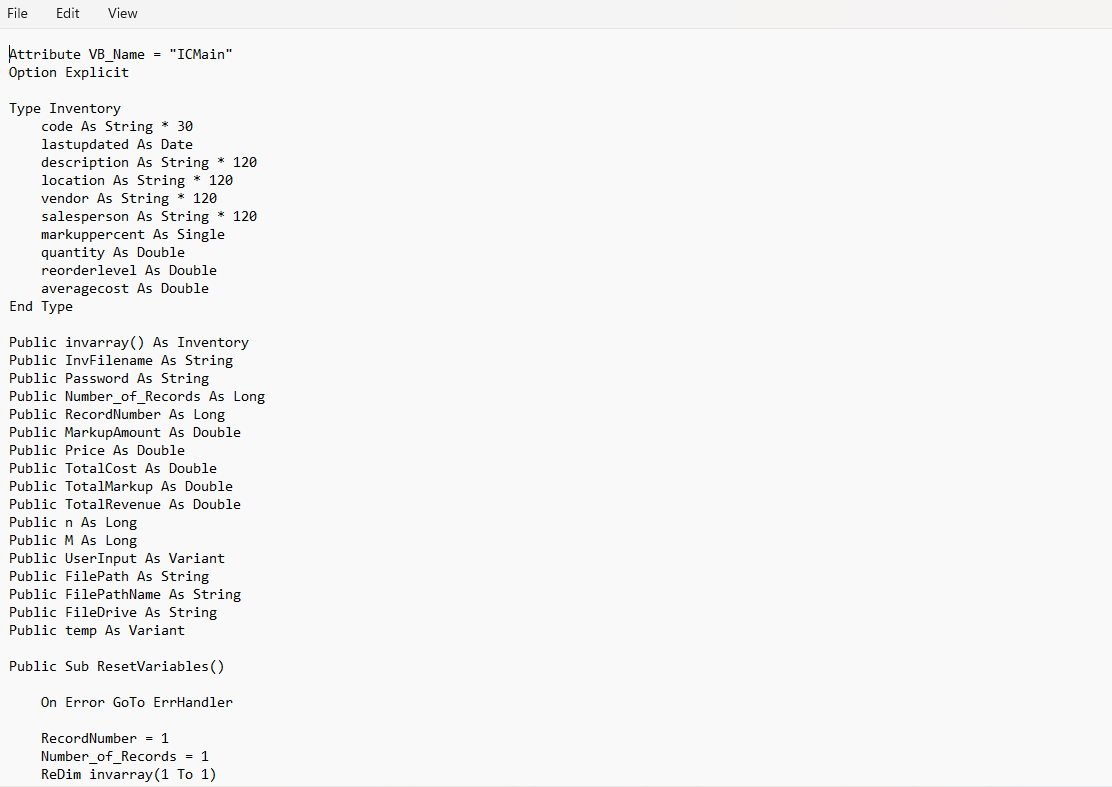Screen dimensions: 1112x787
Task: Place cursor in the description field line
Action: [148, 162]
